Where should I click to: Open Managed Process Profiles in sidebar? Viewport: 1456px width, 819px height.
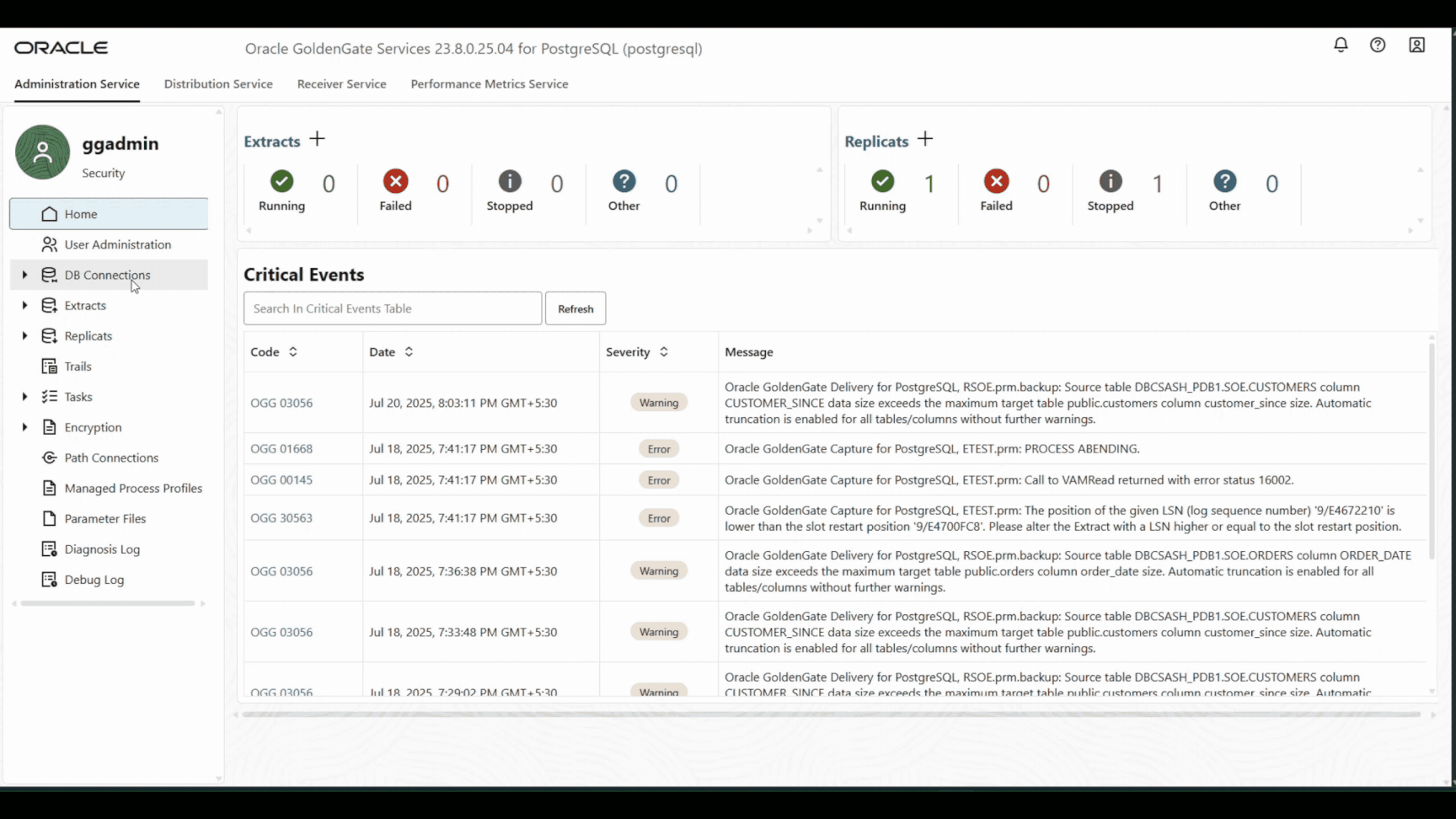click(109, 488)
